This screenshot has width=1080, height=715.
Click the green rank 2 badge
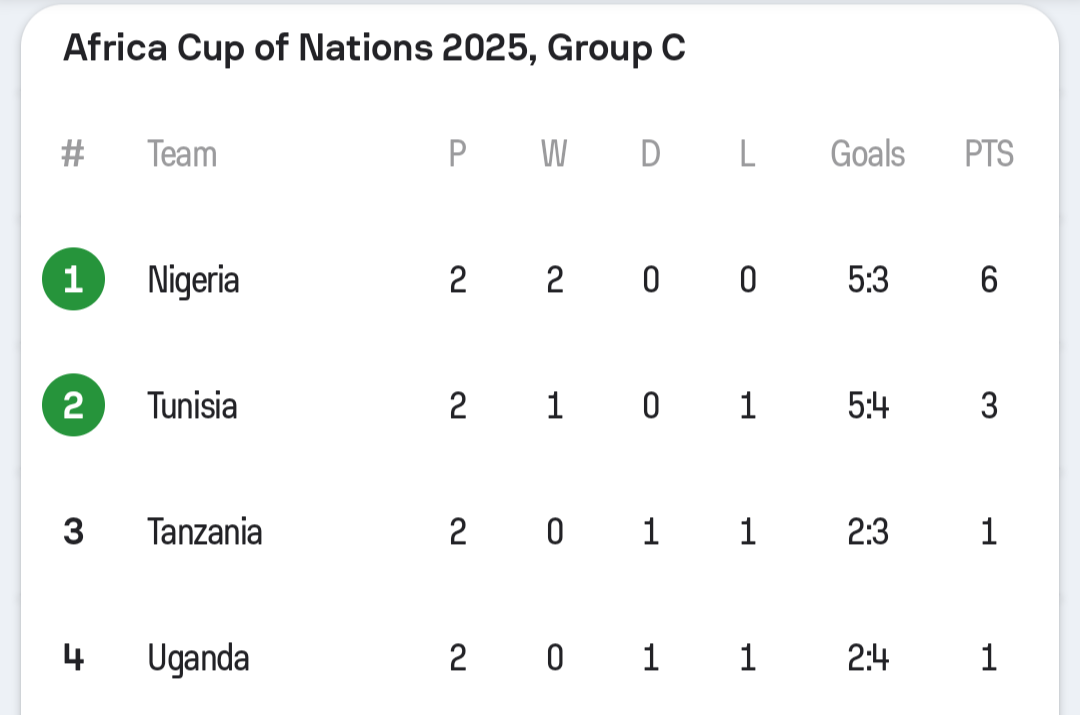tap(73, 406)
